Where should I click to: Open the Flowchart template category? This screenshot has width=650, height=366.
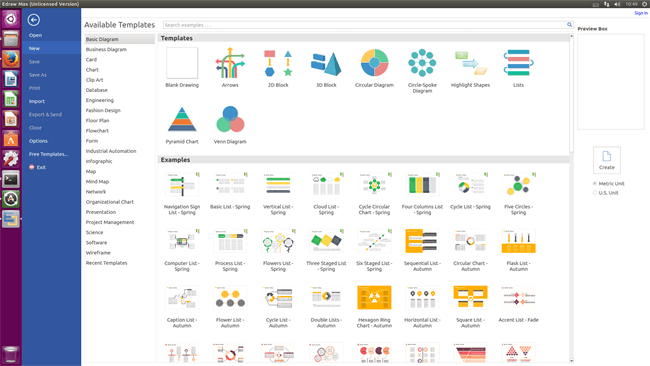97,131
